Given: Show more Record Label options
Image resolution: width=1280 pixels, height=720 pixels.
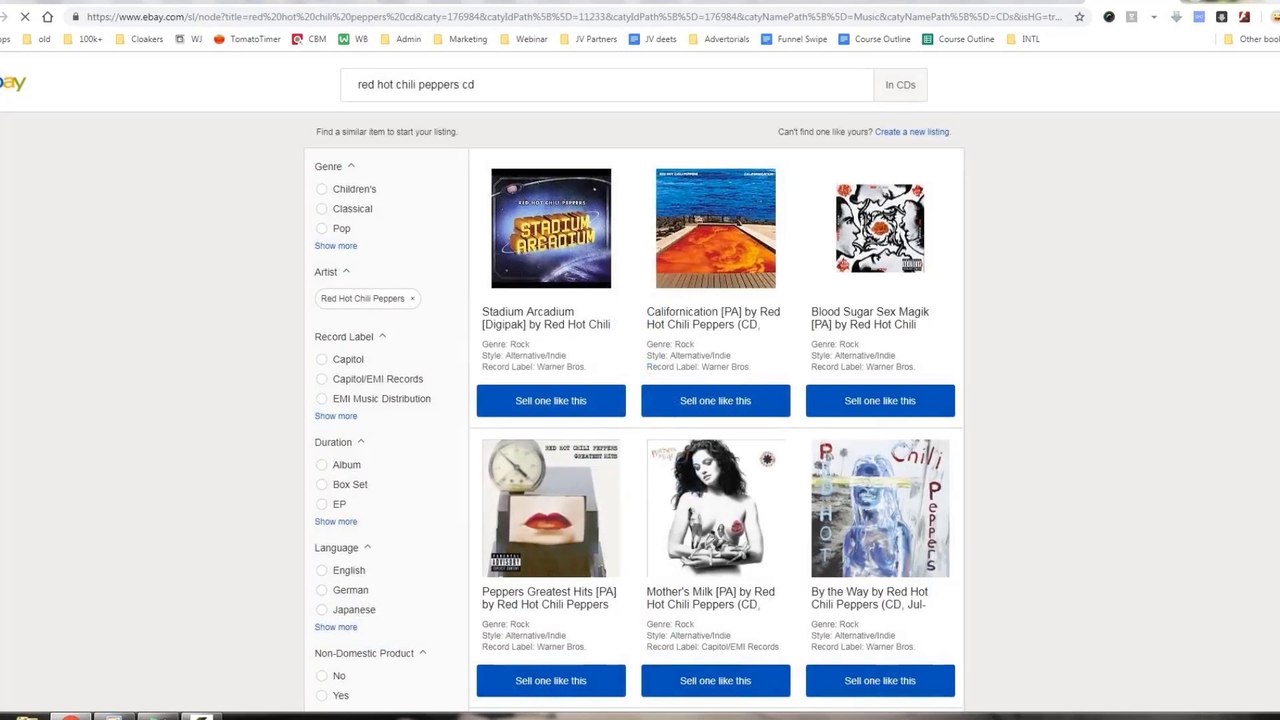Looking at the screenshot, I should [336, 416].
